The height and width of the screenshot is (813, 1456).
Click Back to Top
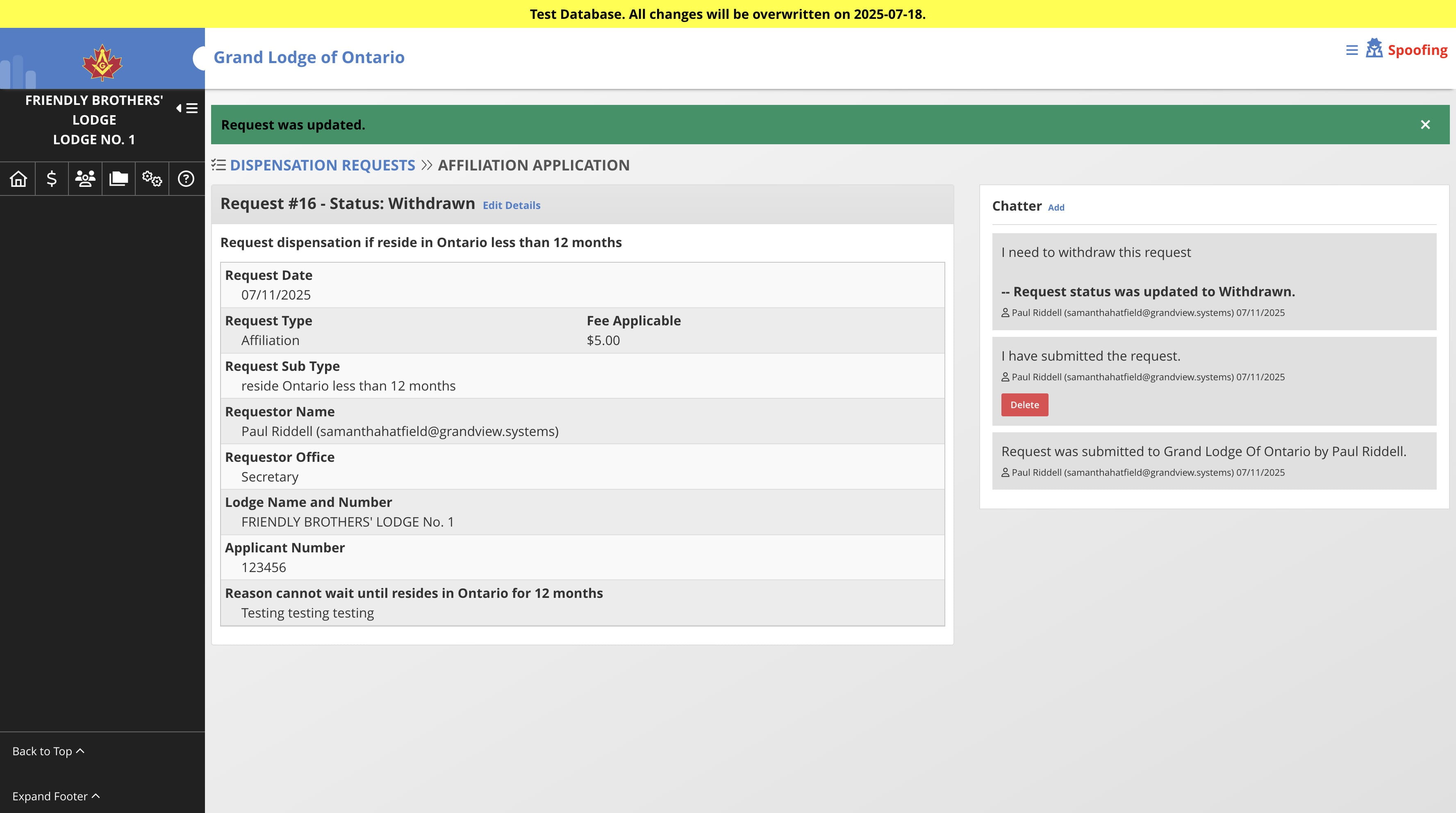pos(48,751)
